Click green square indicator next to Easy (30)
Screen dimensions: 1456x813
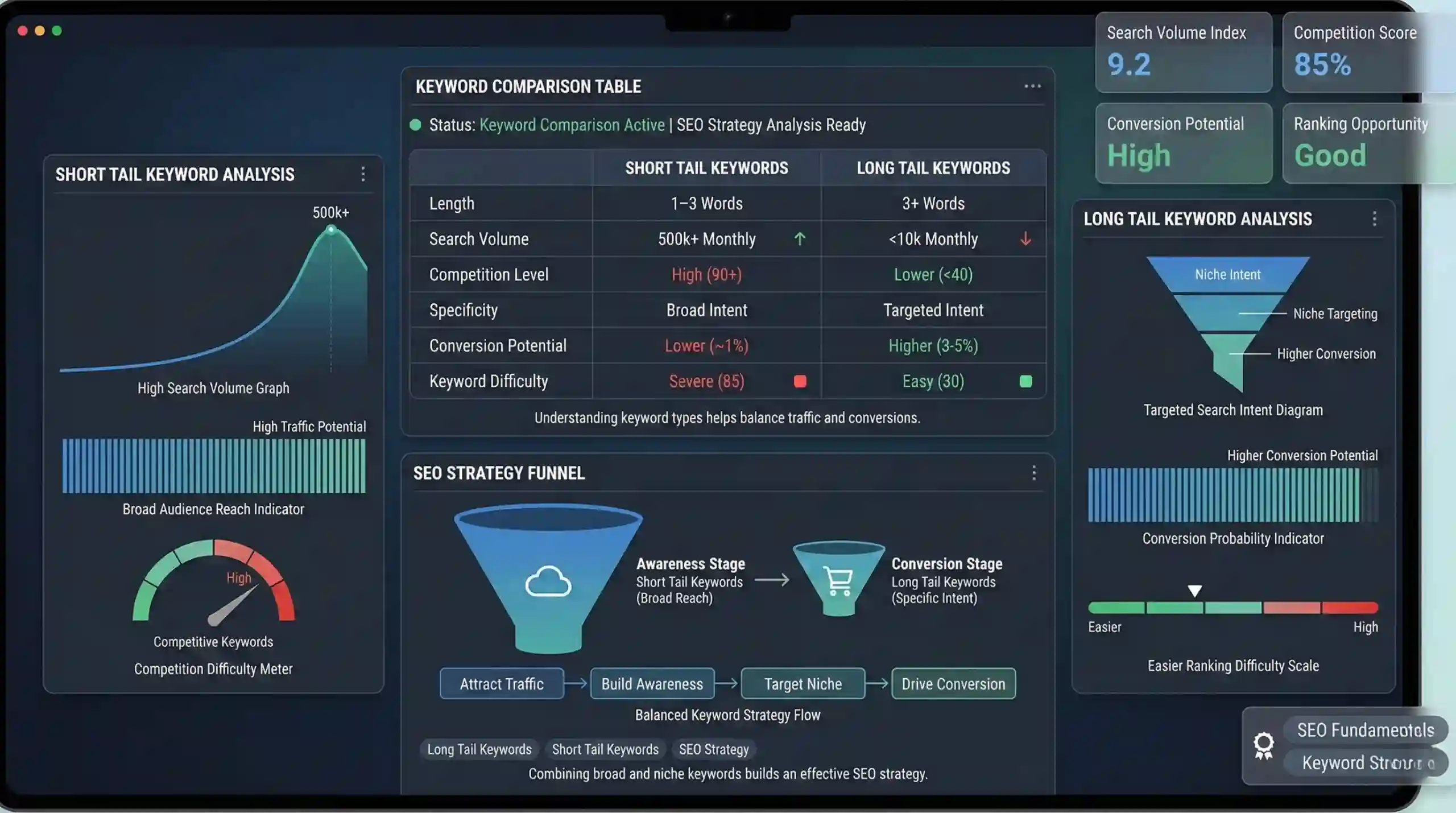click(x=1025, y=381)
